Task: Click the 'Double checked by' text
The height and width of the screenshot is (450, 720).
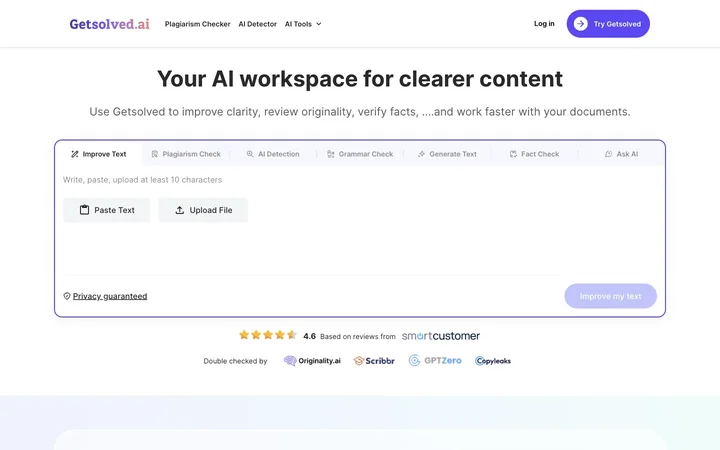Action: click(x=235, y=361)
